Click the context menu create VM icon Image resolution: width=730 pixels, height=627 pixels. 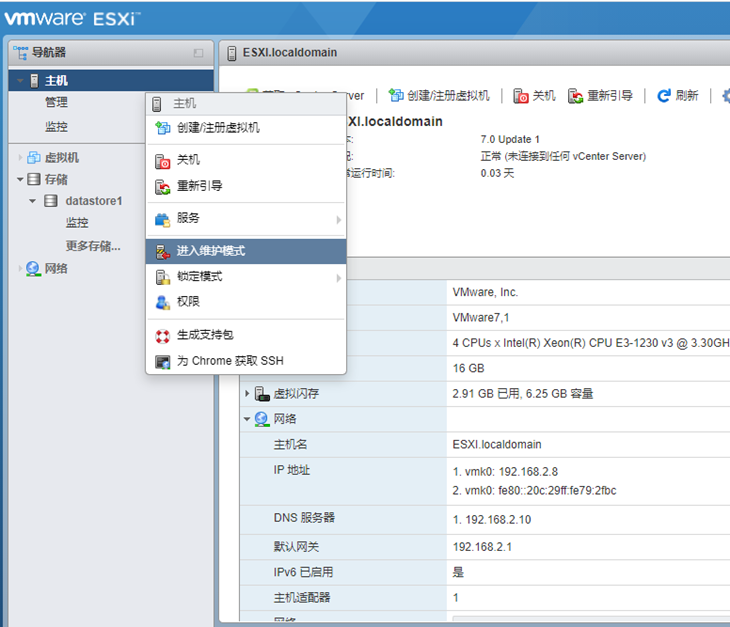[162, 128]
